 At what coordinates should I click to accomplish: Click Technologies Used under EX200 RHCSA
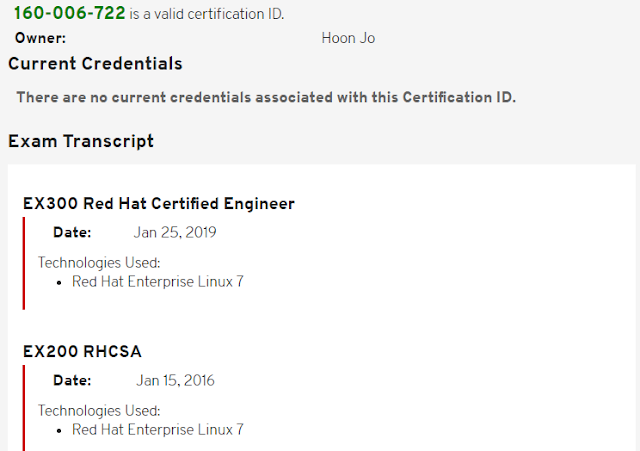pyautogui.click(x=99, y=411)
